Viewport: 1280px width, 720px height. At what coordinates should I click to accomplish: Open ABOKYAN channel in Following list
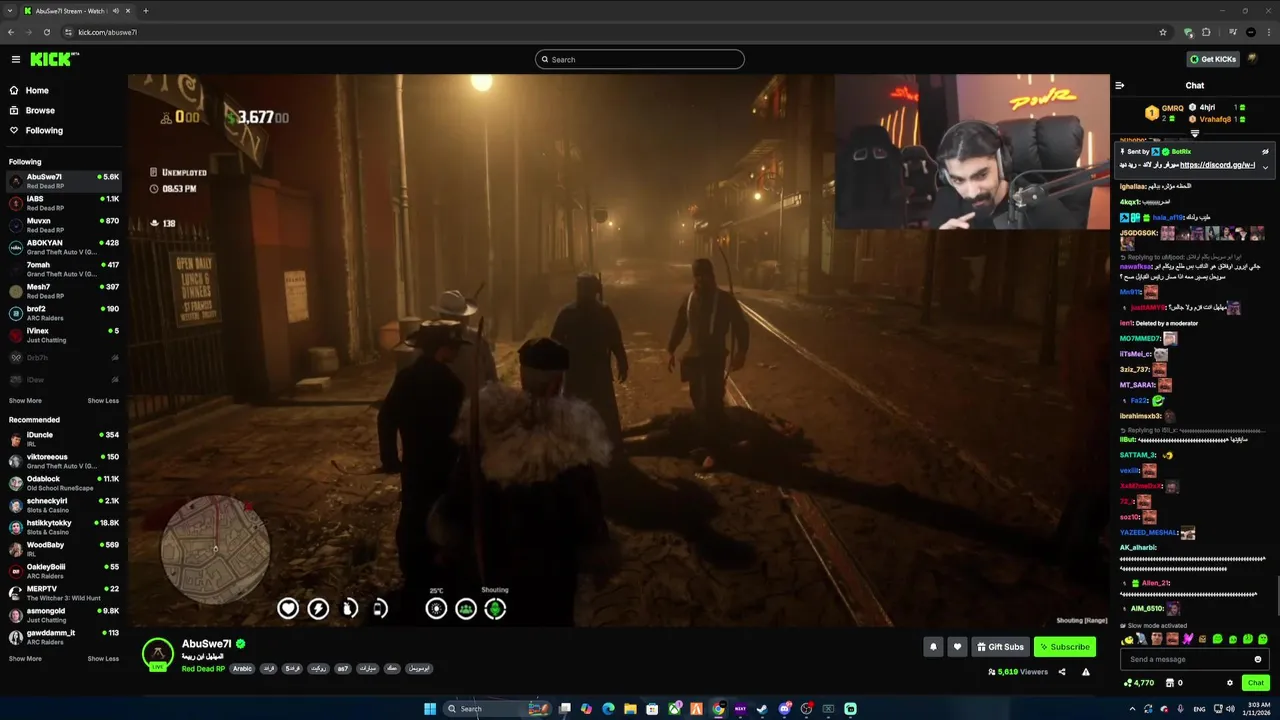(x=64, y=247)
